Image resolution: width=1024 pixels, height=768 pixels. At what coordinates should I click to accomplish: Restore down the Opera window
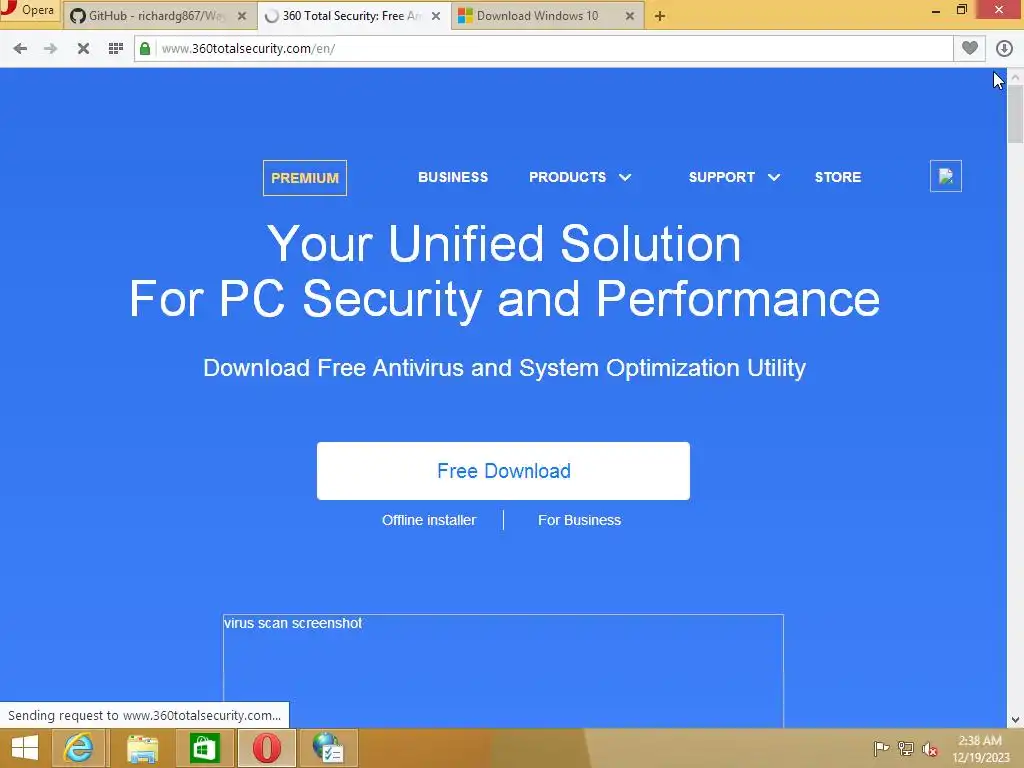coord(961,10)
